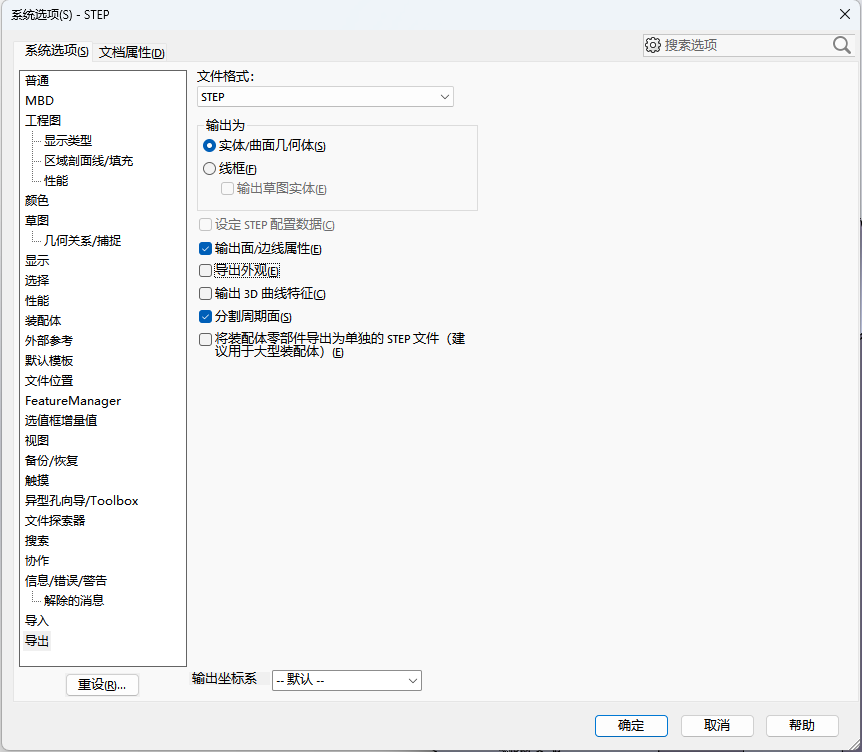The width and height of the screenshot is (862, 752).
Task: Click the 确定 button
Action: (631, 726)
